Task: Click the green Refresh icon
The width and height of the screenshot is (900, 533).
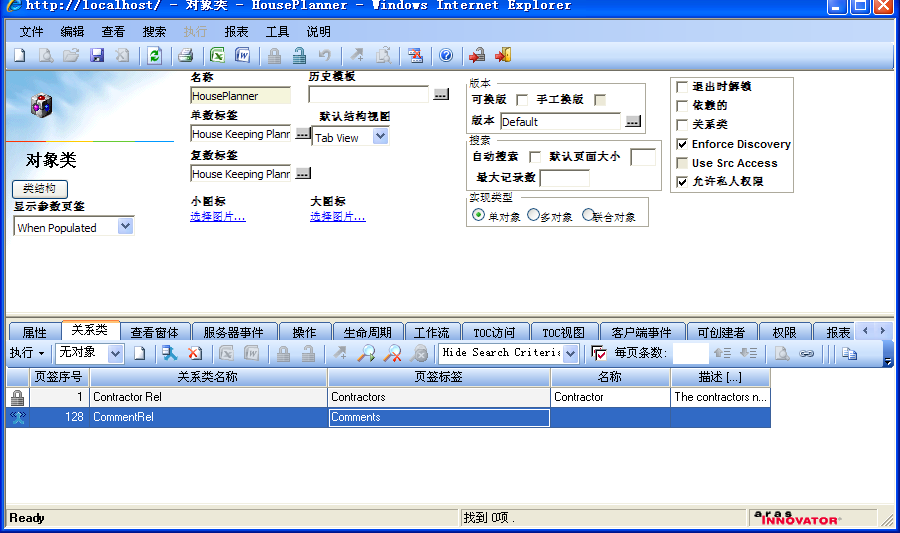Action: pyautogui.click(x=154, y=56)
